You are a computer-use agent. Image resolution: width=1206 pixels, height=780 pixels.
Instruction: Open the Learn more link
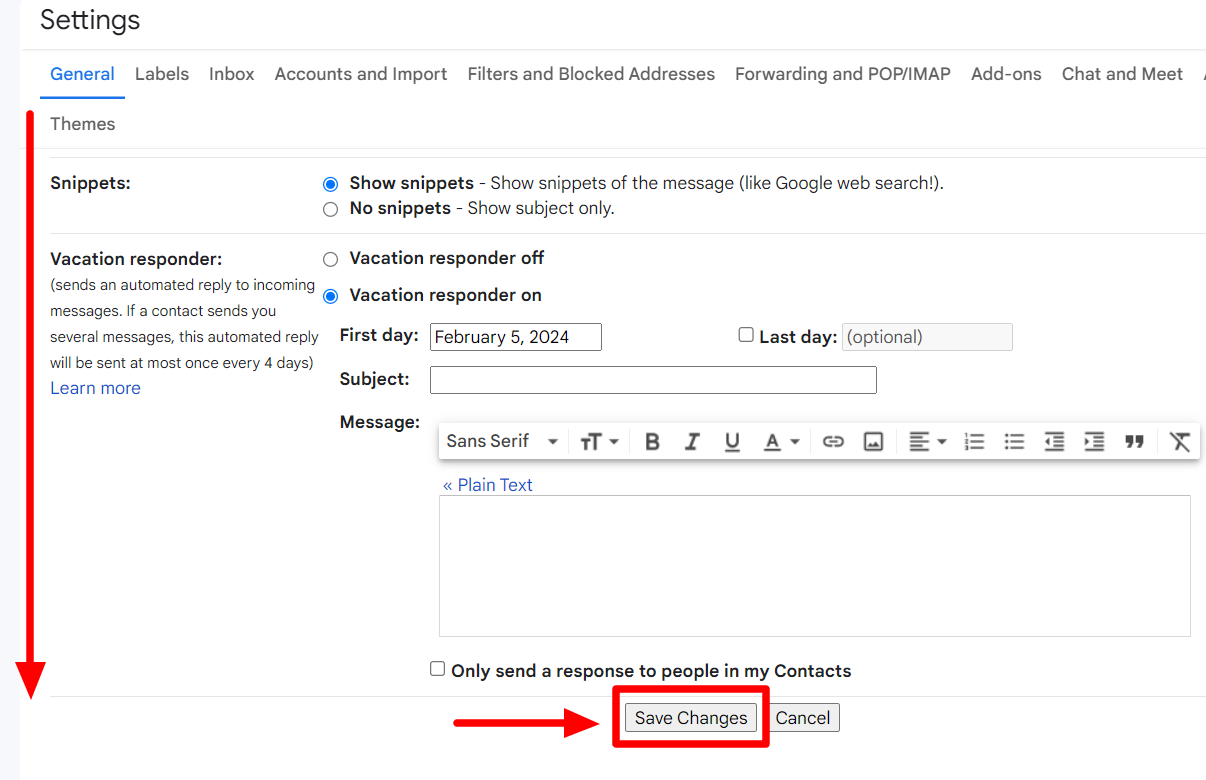point(95,388)
